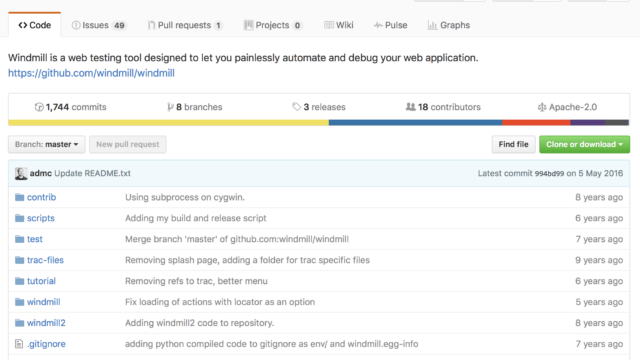Click the .gitignore file icon
The height and width of the screenshot is (360, 640).
[19, 344]
